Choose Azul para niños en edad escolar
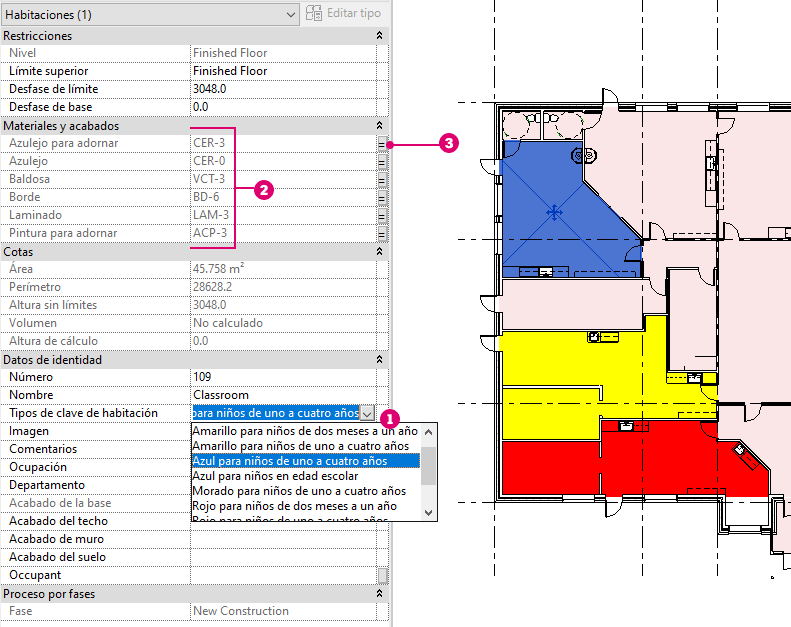Viewport: 791px width, 627px height. pos(305,476)
